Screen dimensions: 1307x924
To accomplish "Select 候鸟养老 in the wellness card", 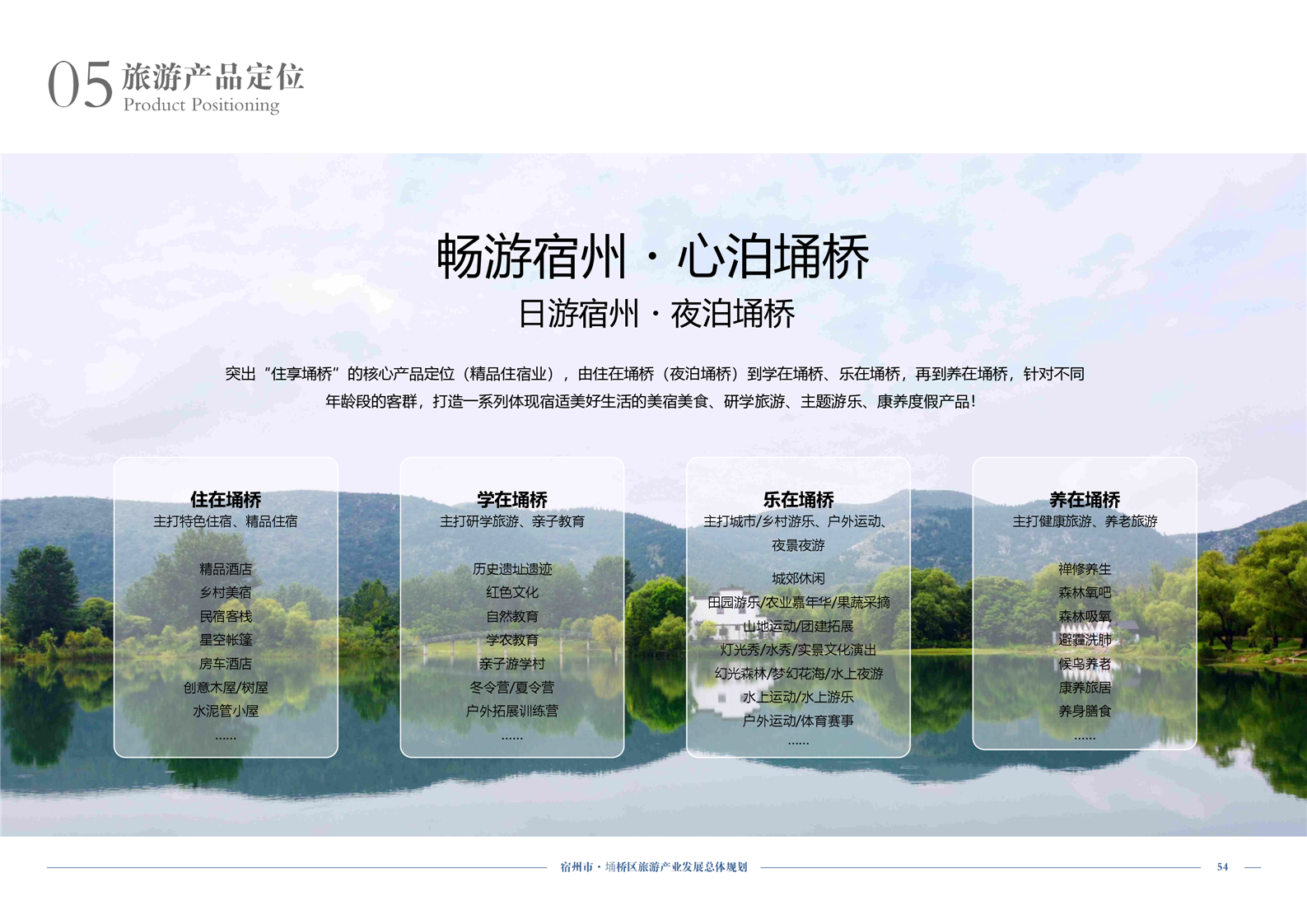I will 1084,664.
